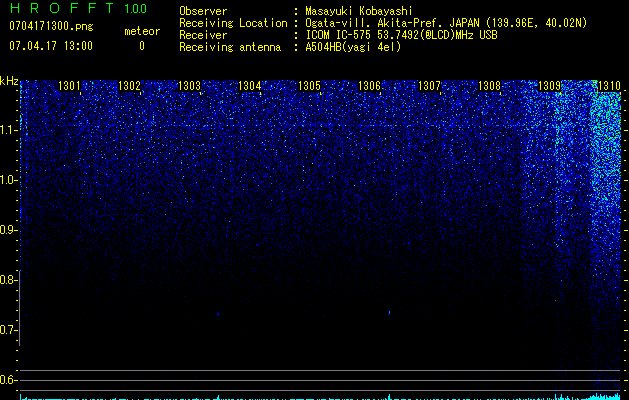Click the 0.8 kHz frequency label
Viewport: 629px width, 400px height.
[x=8, y=280]
